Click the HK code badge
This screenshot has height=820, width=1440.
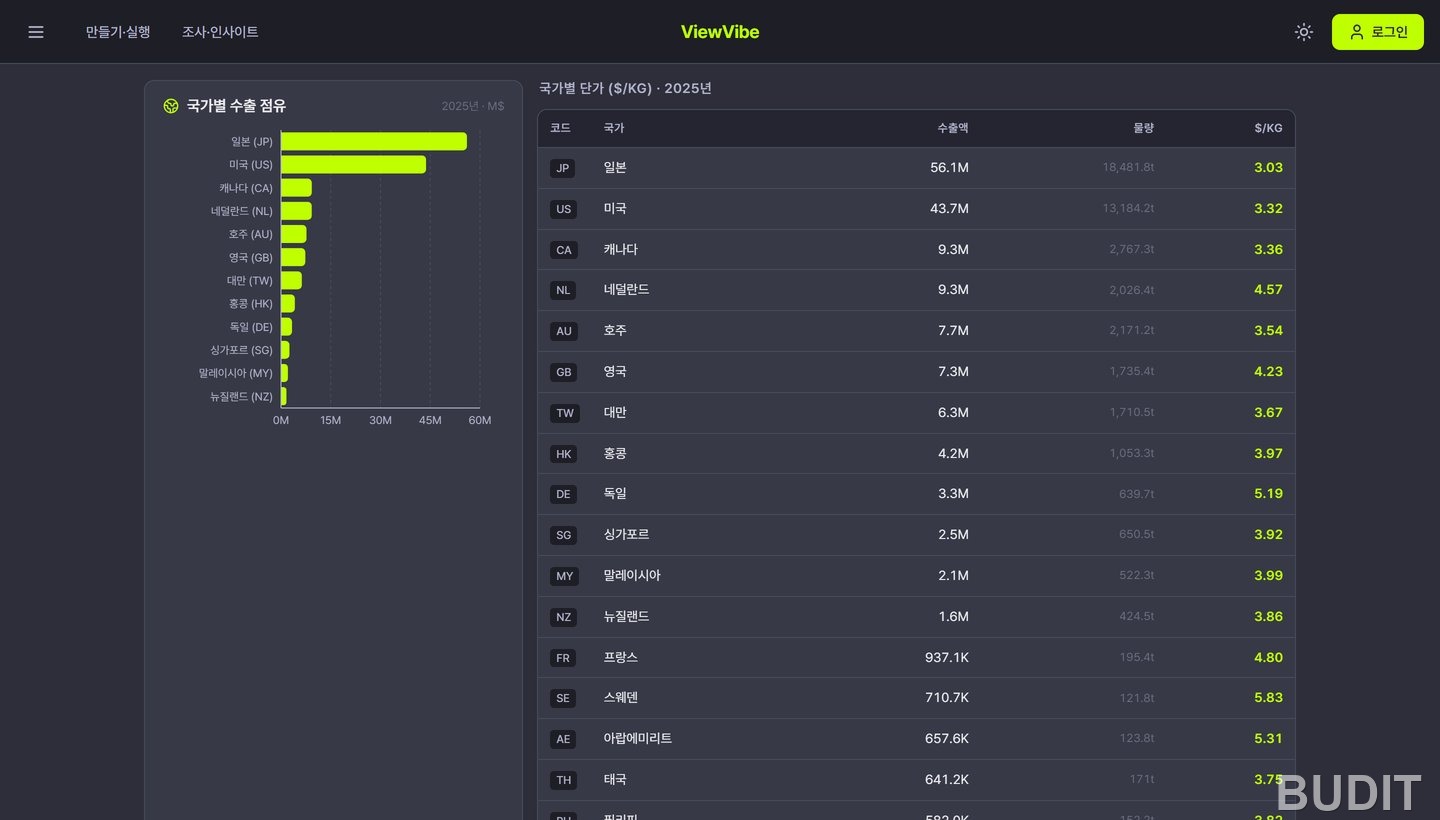564,454
